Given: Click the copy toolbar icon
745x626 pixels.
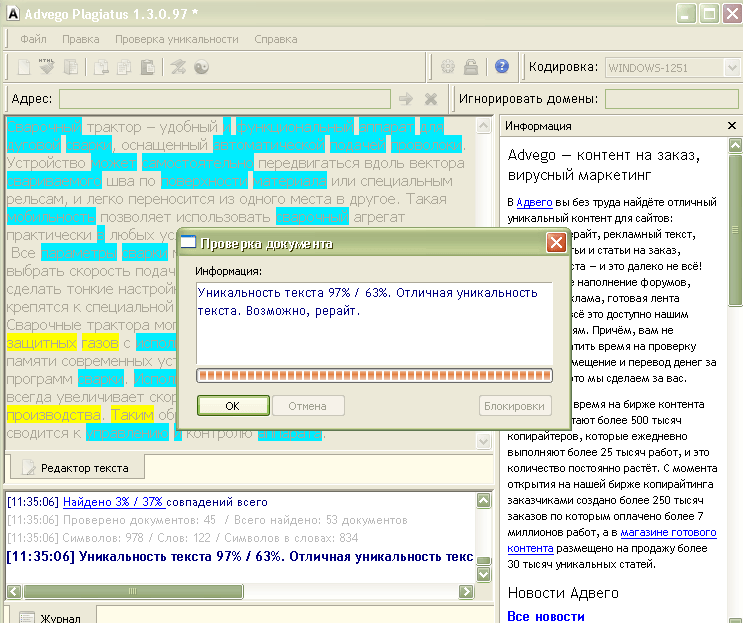Looking at the screenshot, I should 124,67.
